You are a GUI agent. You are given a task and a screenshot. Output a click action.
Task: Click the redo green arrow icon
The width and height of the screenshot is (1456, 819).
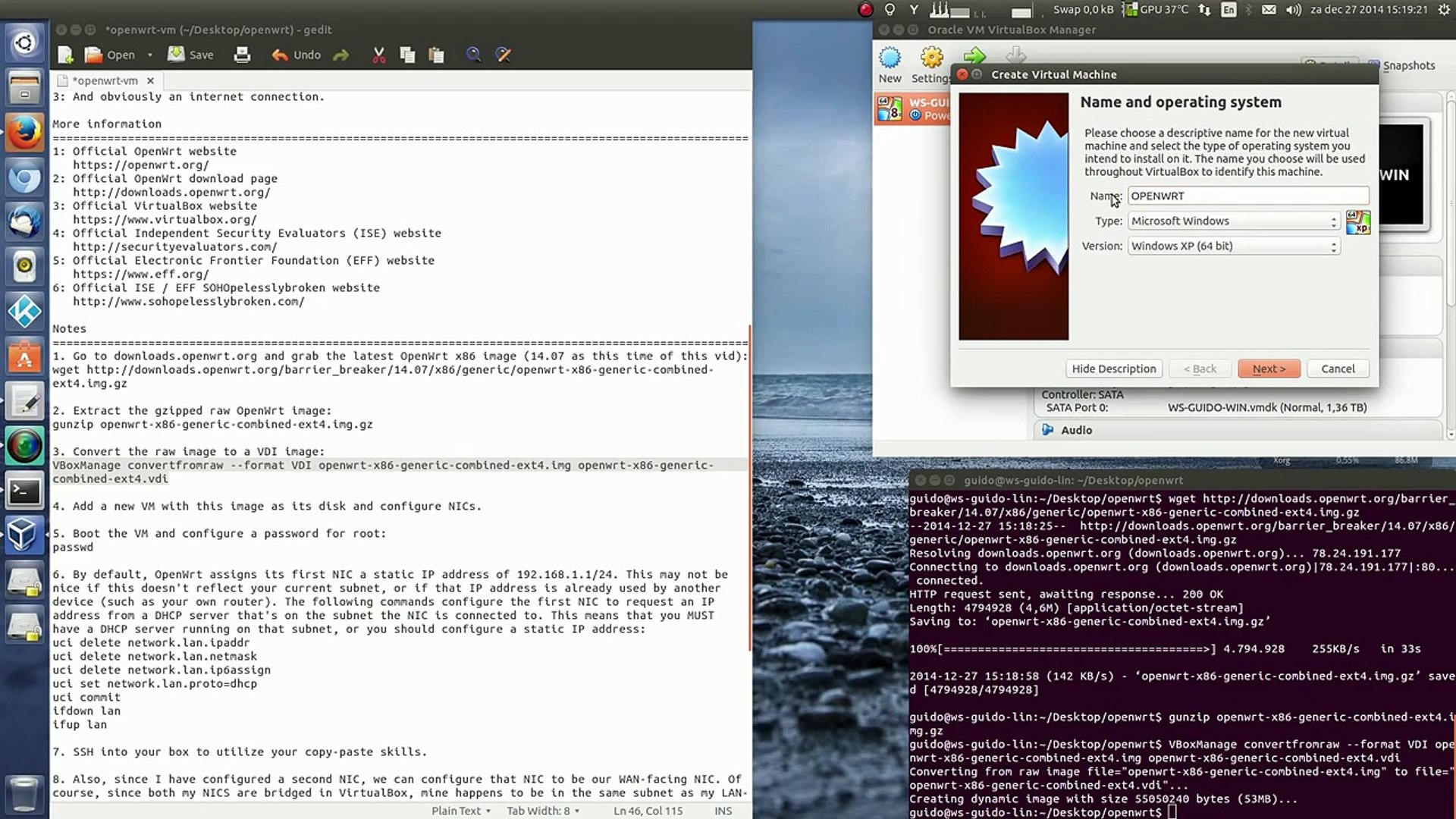pyautogui.click(x=341, y=55)
